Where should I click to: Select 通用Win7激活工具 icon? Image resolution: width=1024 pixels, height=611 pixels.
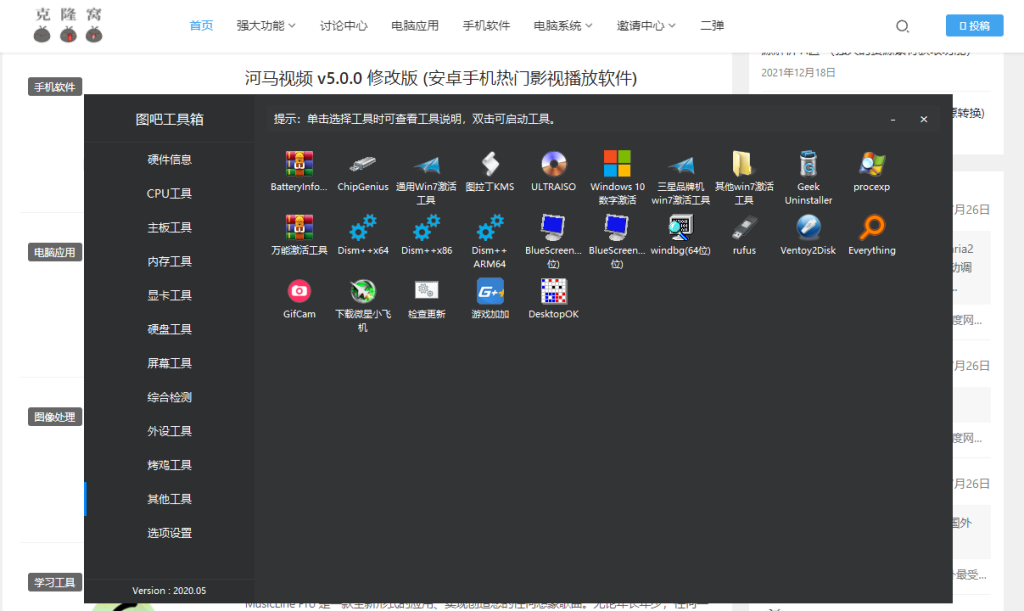pyautogui.click(x=426, y=164)
